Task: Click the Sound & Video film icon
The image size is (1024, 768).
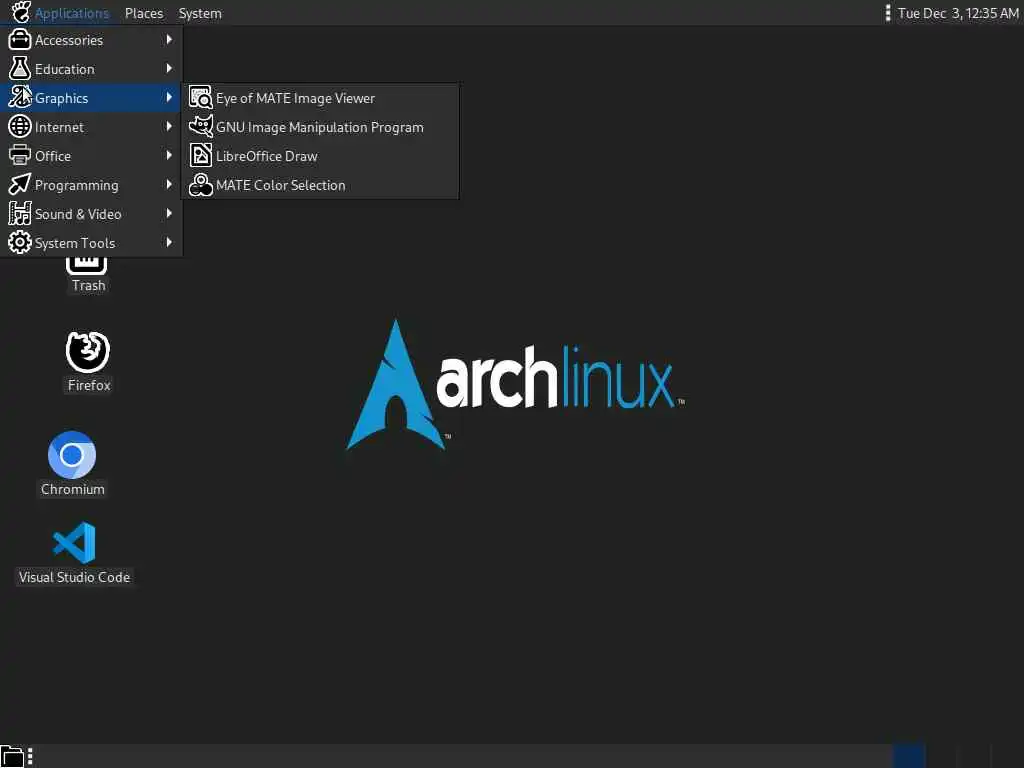Action: pos(20,214)
